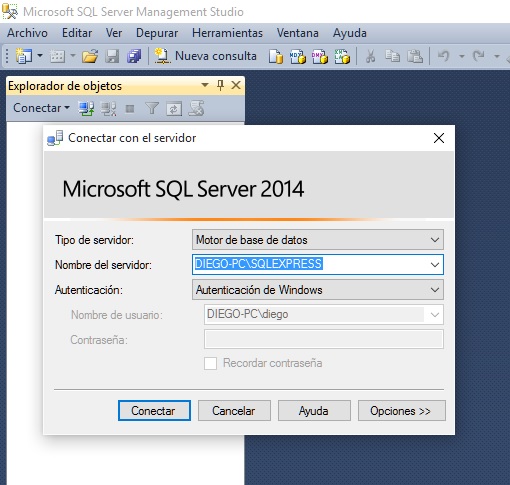Click the Redo arrow icon
The width and height of the screenshot is (510, 485).
tap(479, 56)
